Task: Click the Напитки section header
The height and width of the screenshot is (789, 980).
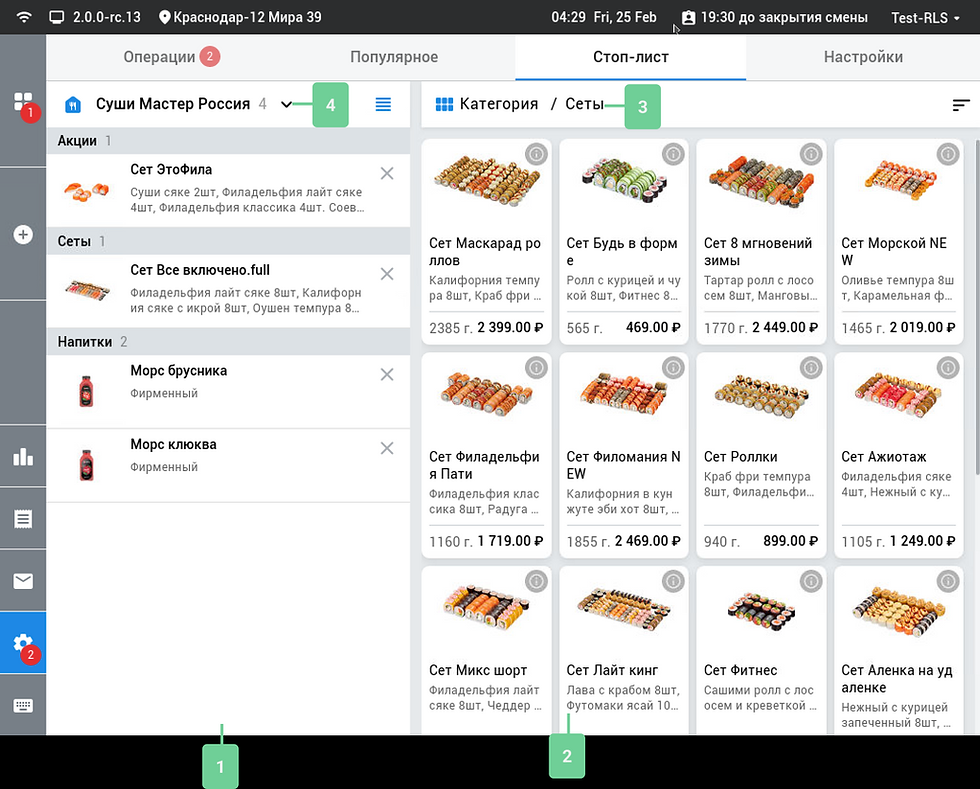Action: (229, 342)
